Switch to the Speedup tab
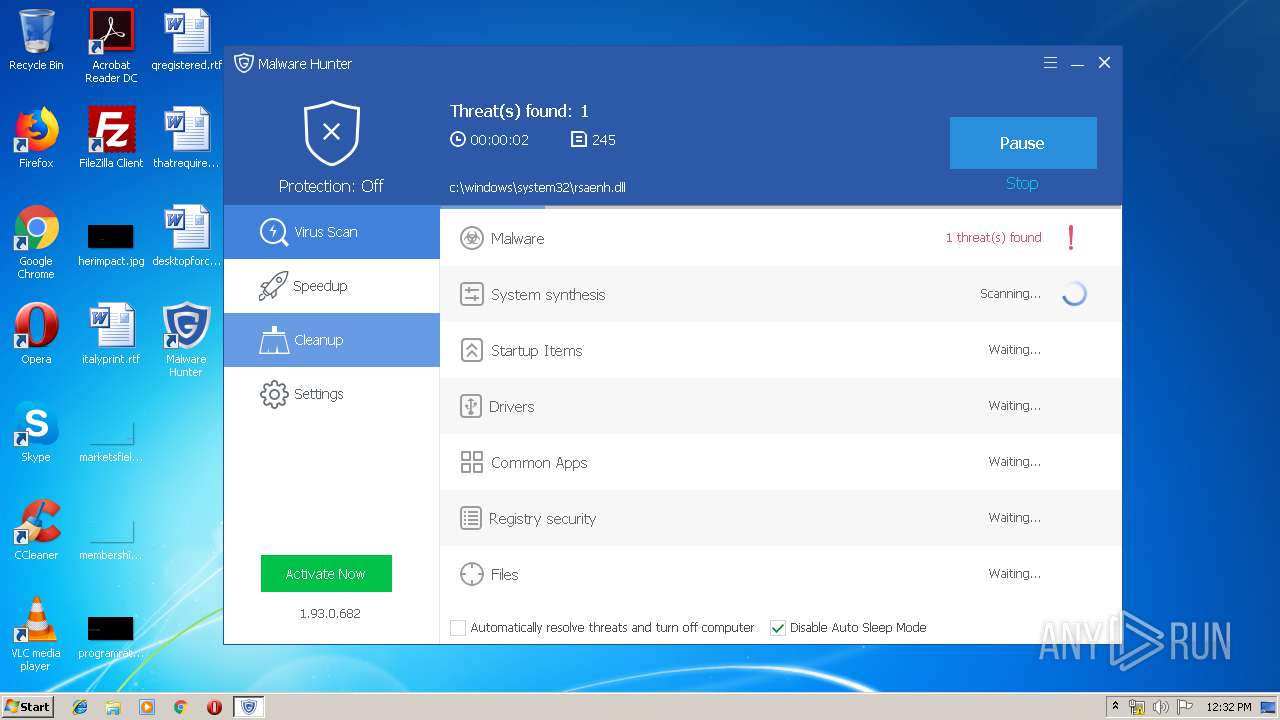 [x=332, y=286]
